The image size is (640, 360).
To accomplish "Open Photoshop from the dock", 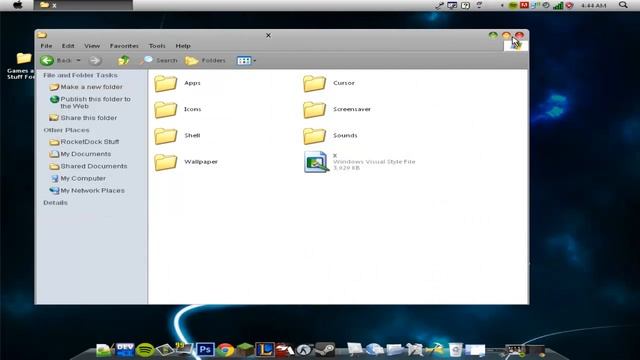I will click(205, 349).
